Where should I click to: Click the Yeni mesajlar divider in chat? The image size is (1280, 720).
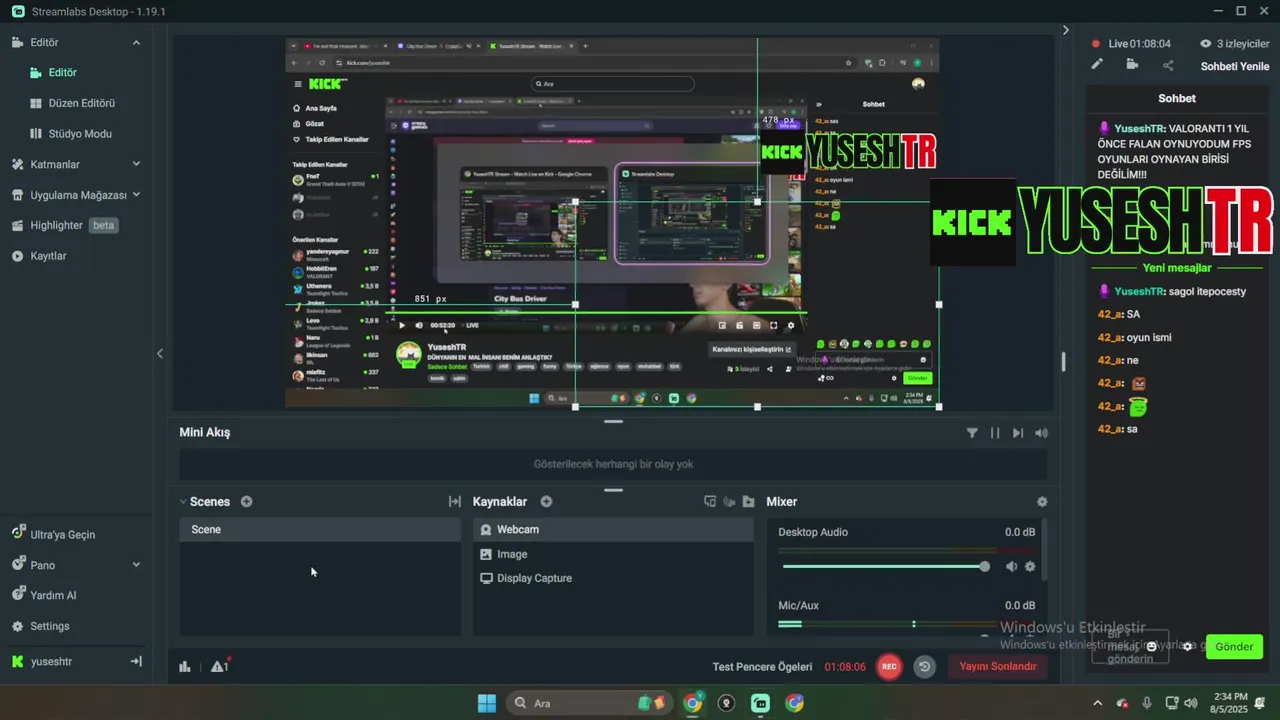point(1177,268)
